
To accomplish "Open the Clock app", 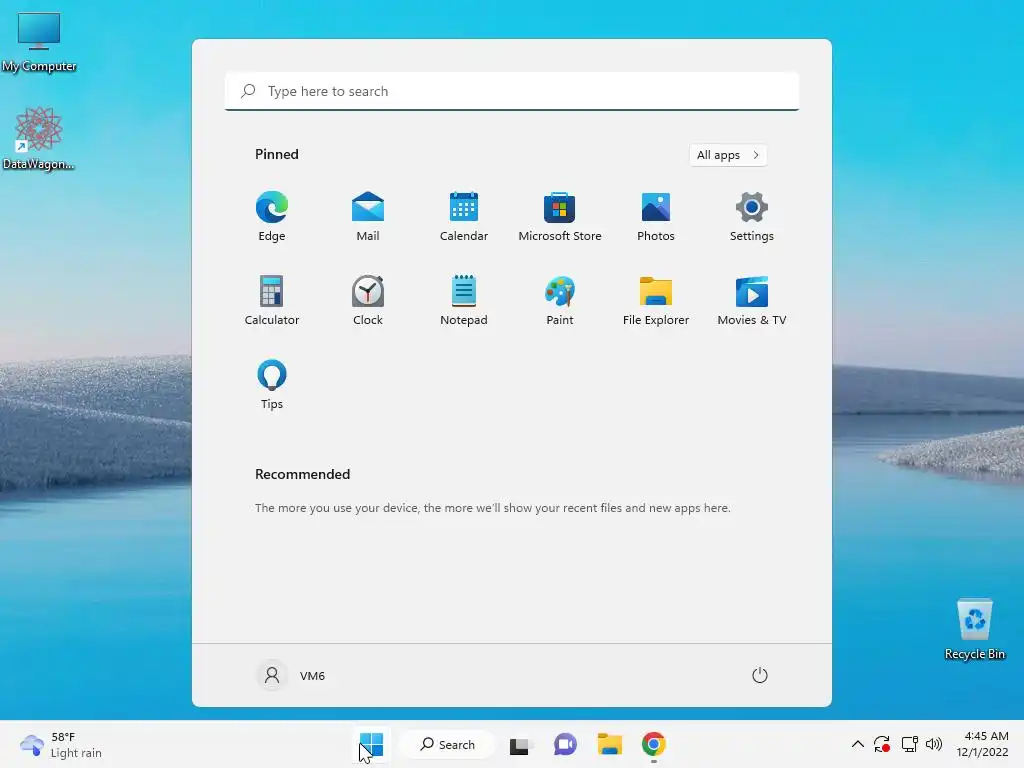I will tap(368, 300).
